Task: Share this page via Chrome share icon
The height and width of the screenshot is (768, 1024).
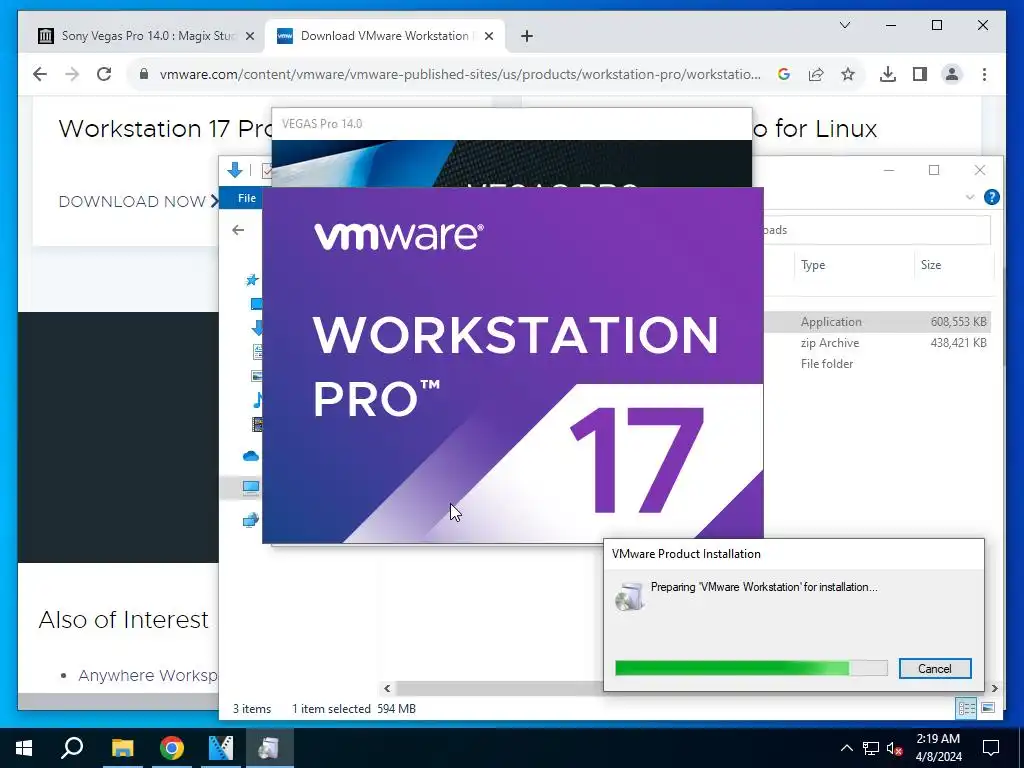Action: (816, 74)
